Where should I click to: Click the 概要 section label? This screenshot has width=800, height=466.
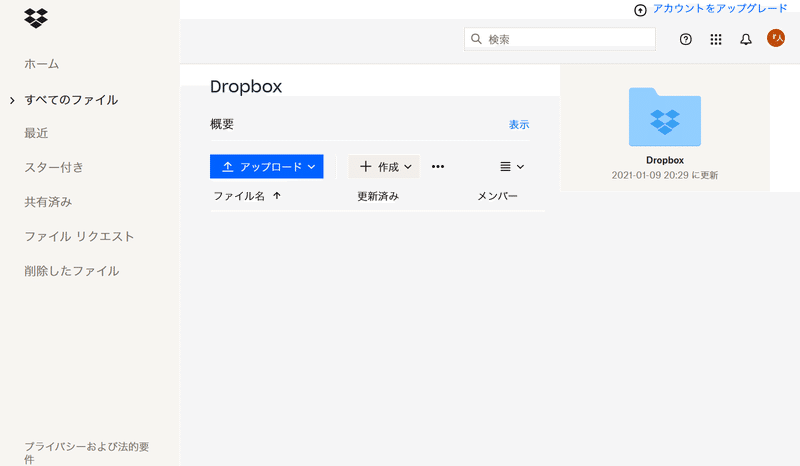pos(222,124)
